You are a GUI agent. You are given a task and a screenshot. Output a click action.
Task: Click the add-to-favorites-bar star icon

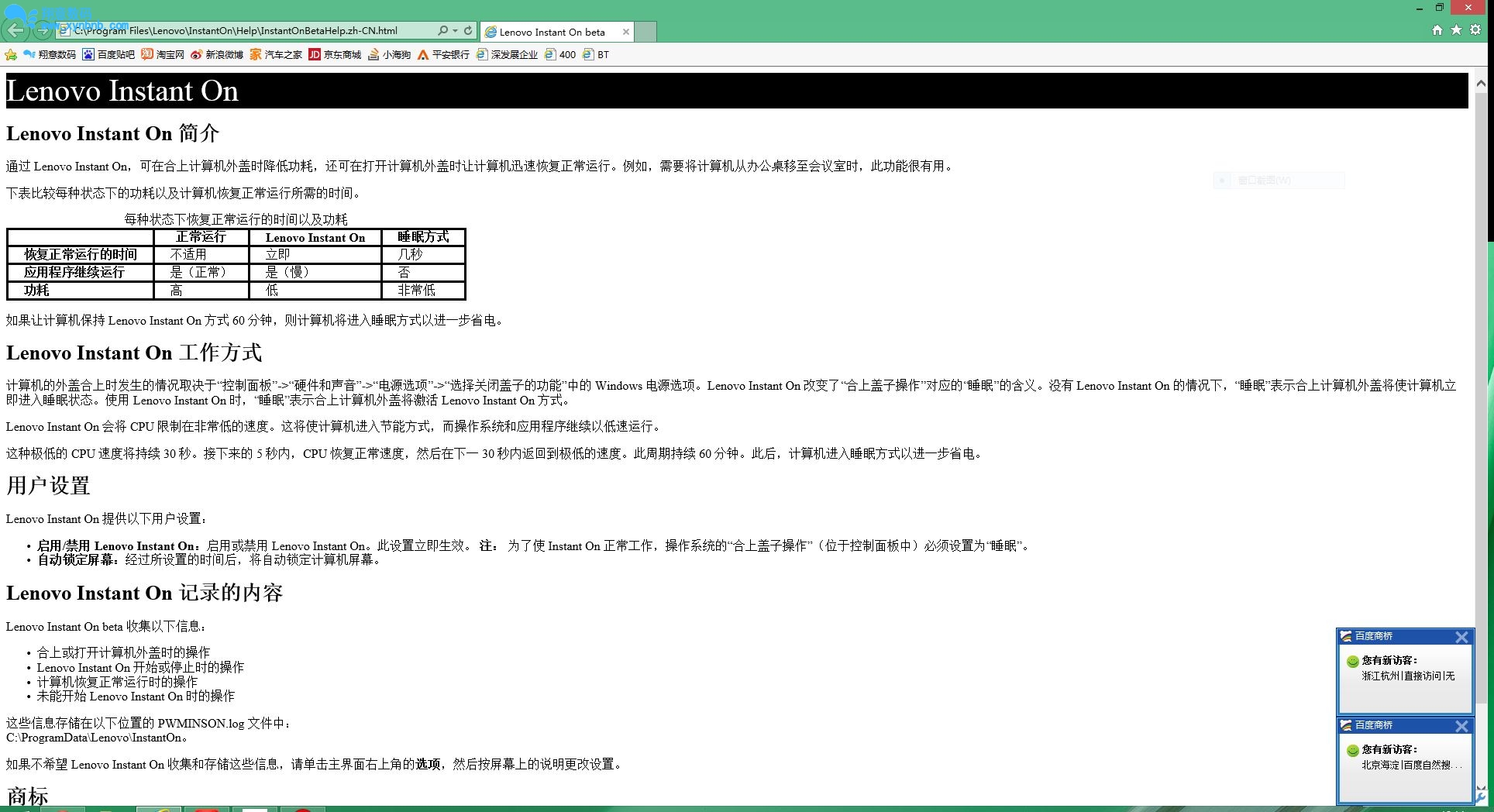click(11, 55)
